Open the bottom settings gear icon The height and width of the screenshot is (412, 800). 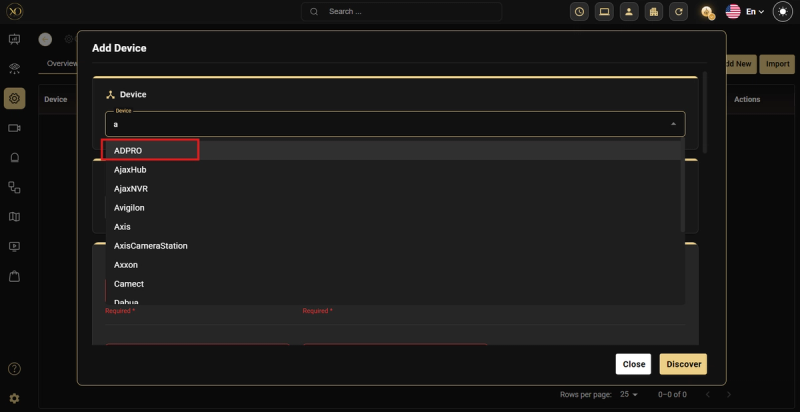(x=14, y=398)
